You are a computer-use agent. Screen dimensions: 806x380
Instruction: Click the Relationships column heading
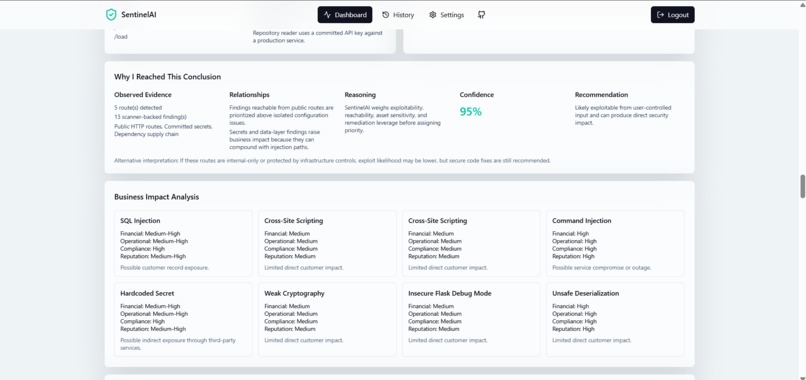pyautogui.click(x=249, y=95)
